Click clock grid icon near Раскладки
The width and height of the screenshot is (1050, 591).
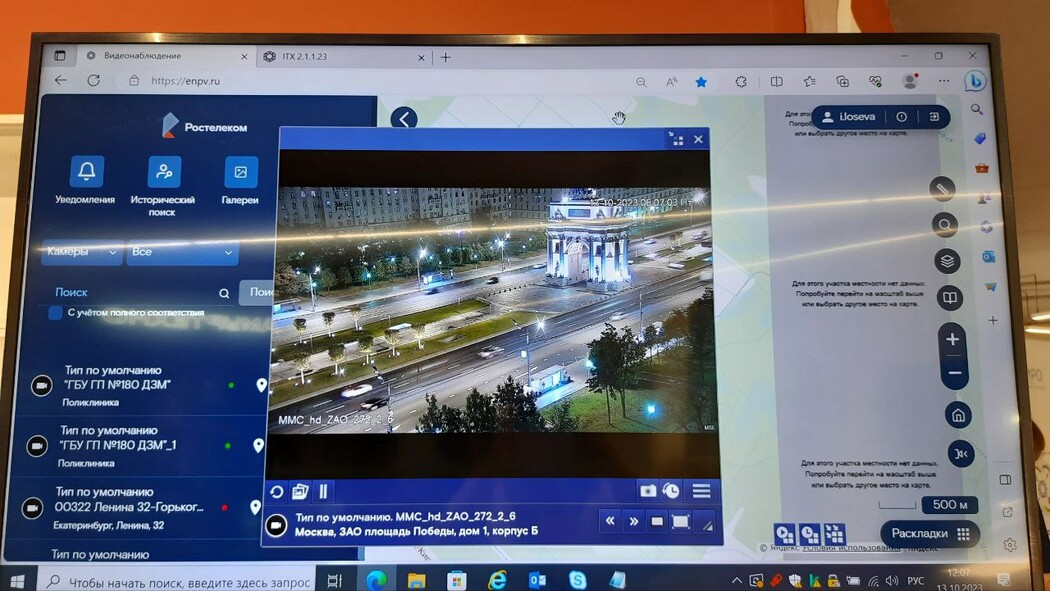tap(810, 534)
